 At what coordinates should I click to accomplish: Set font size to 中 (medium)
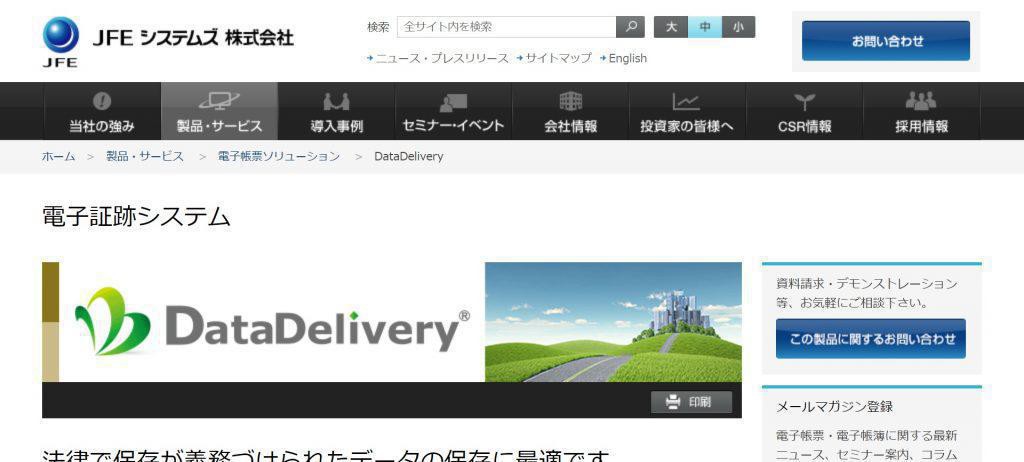coord(705,27)
